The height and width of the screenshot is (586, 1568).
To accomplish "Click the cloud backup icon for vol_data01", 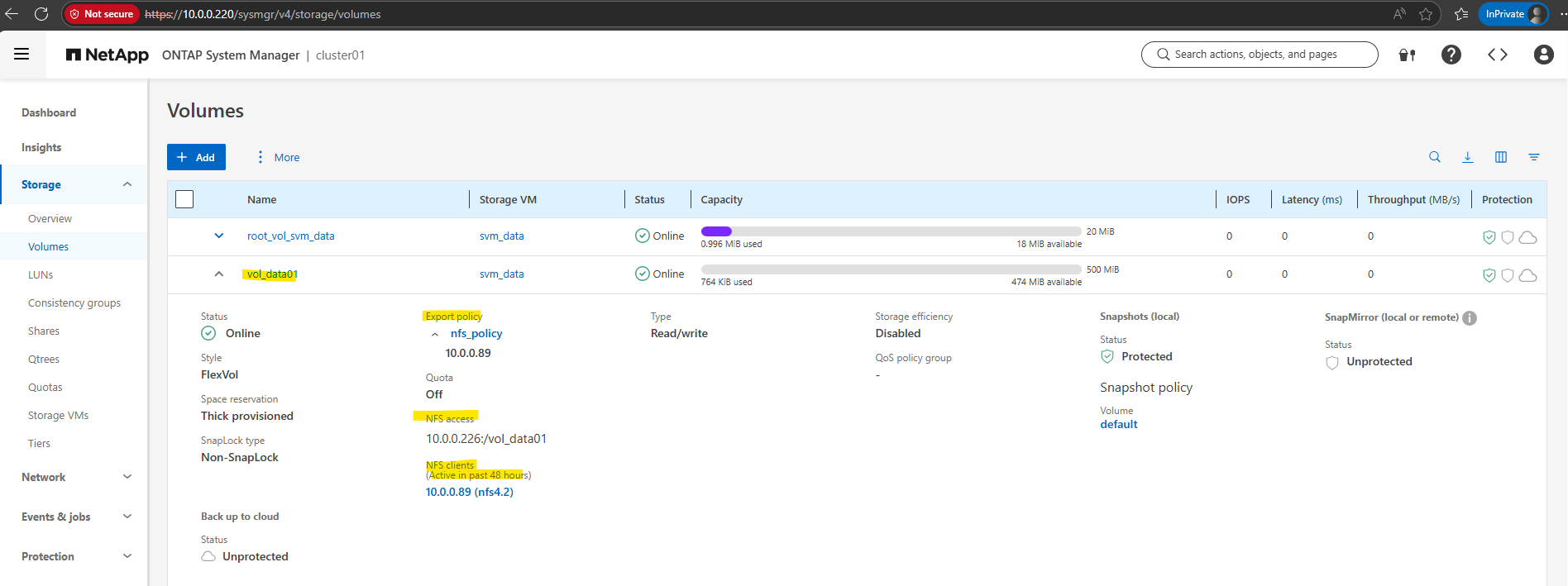I will tap(1528, 275).
